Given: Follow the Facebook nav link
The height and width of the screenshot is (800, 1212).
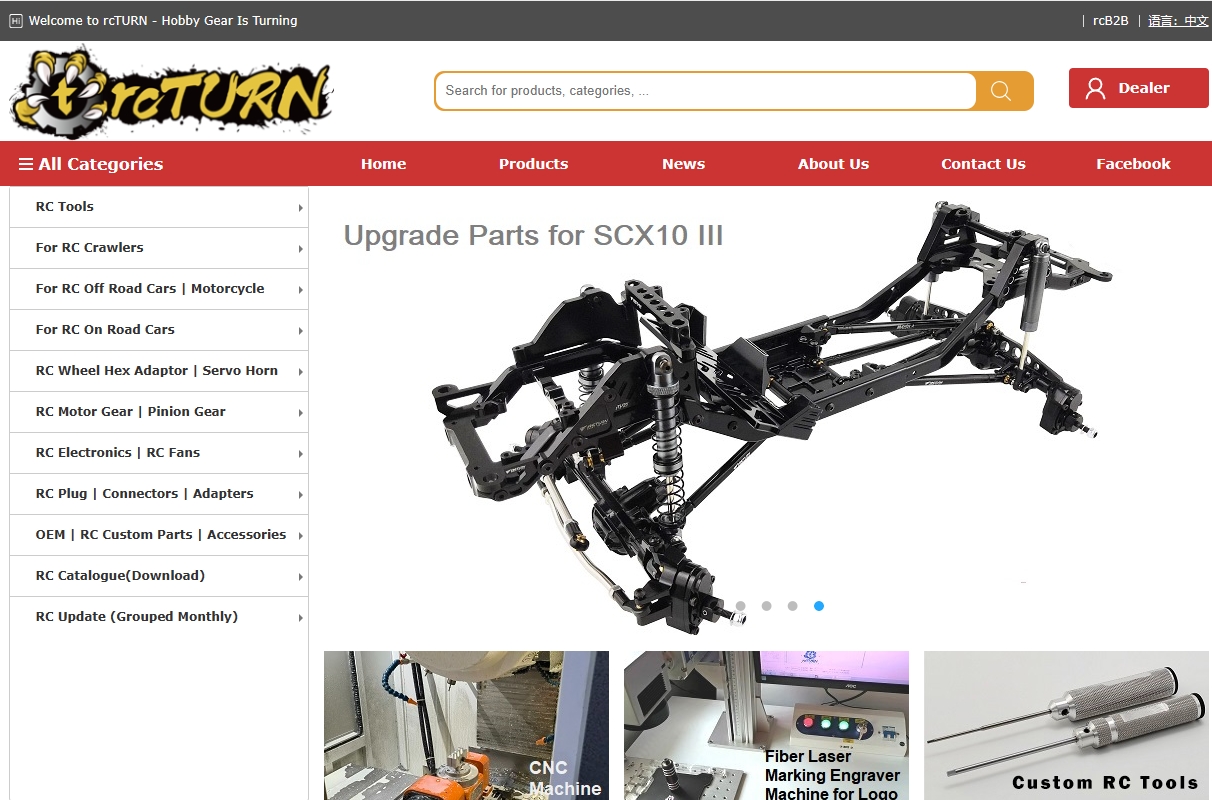Looking at the screenshot, I should click(1134, 164).
